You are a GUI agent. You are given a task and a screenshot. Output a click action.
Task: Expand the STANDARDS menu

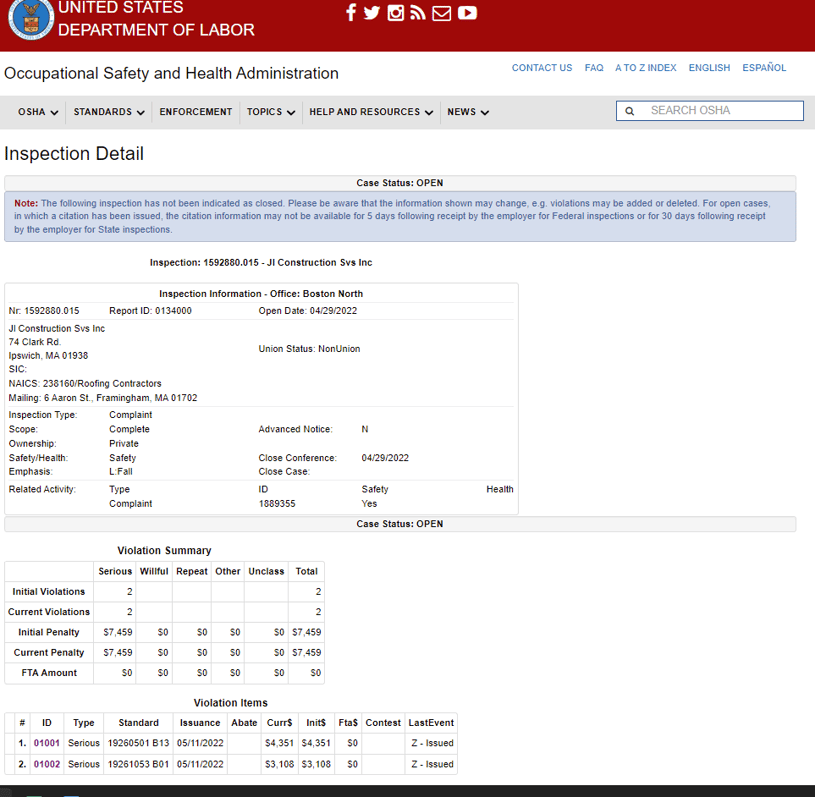pos(109,112)
